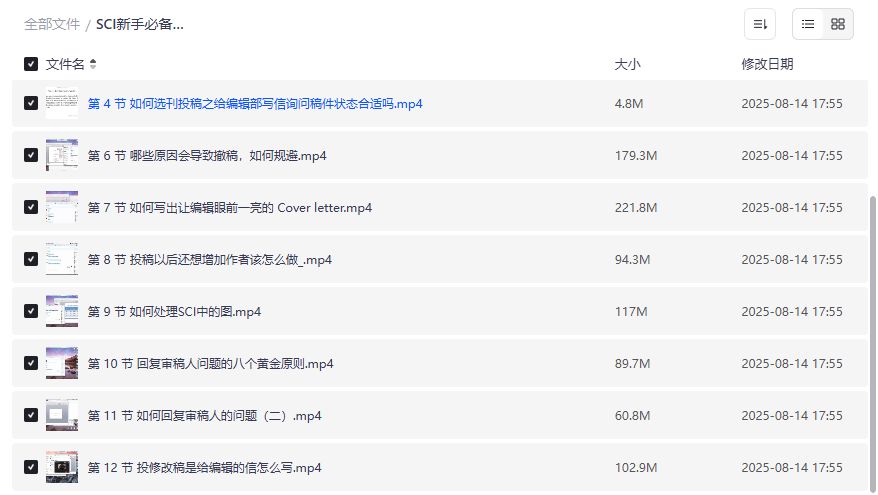This screenshot has width=878, height=495.
Task: Open 第 7 节 Cover letter.mp4 file
Action: click(230, 208)
